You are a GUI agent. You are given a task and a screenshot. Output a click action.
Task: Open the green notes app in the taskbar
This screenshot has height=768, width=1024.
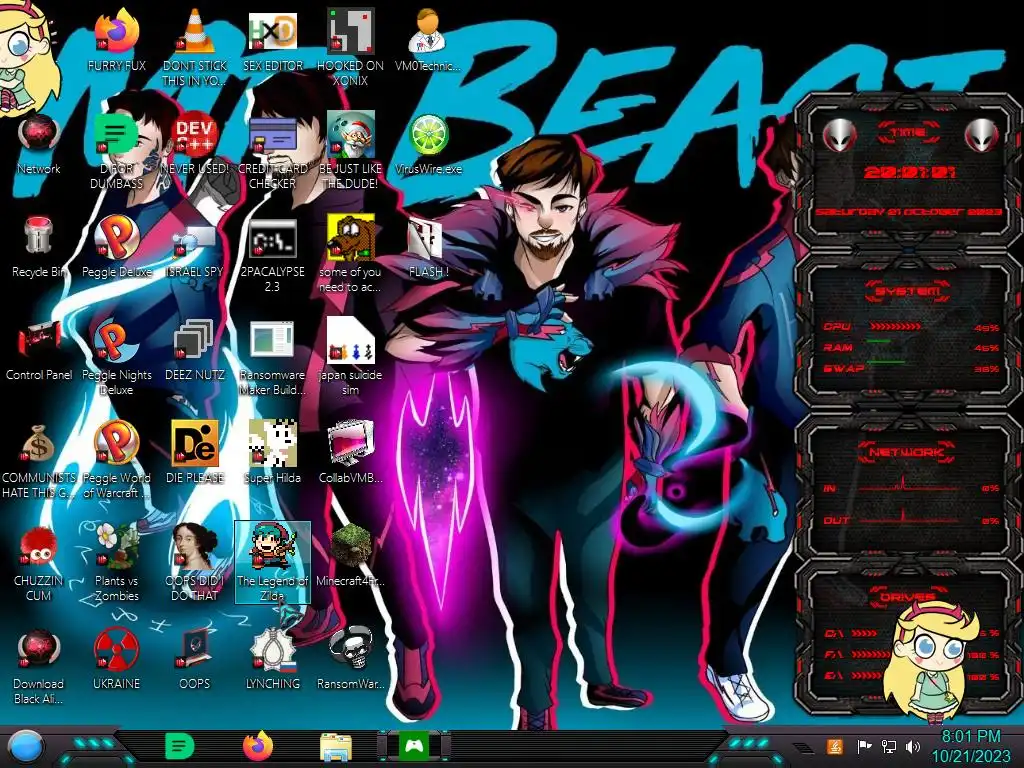click(179, 746)
